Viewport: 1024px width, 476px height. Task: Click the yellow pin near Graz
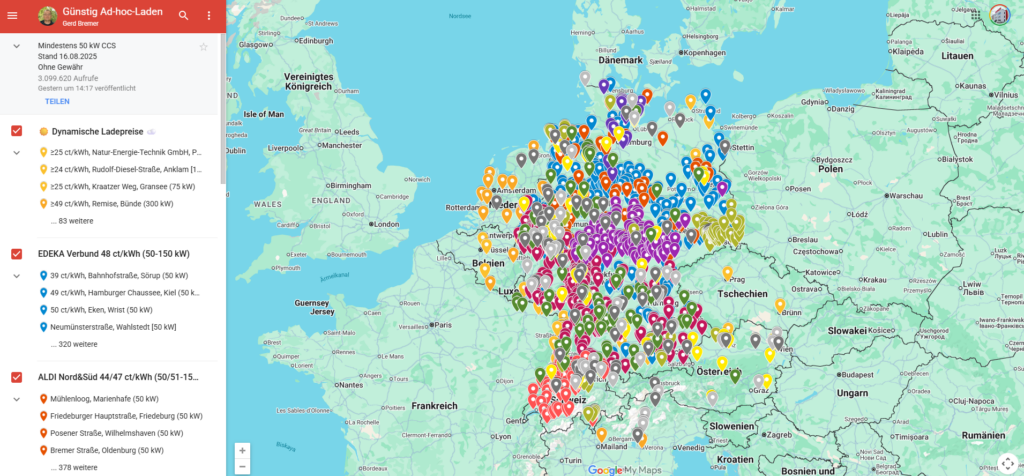(767, 381)
